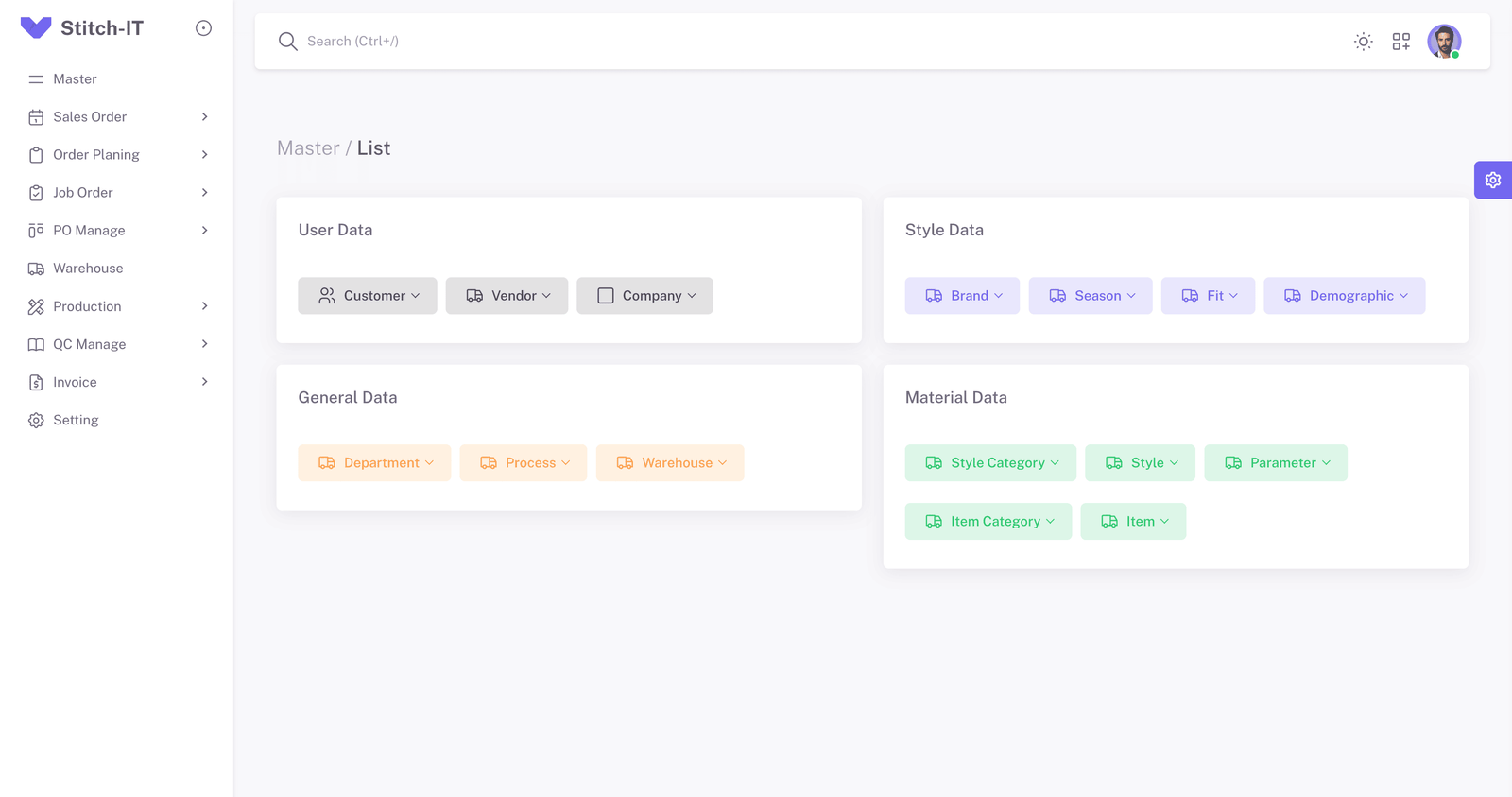Open the purple gear customizer tab
Viewport: 1512px width, 797px height.
pyautogui.click(x=1492, y=180)
